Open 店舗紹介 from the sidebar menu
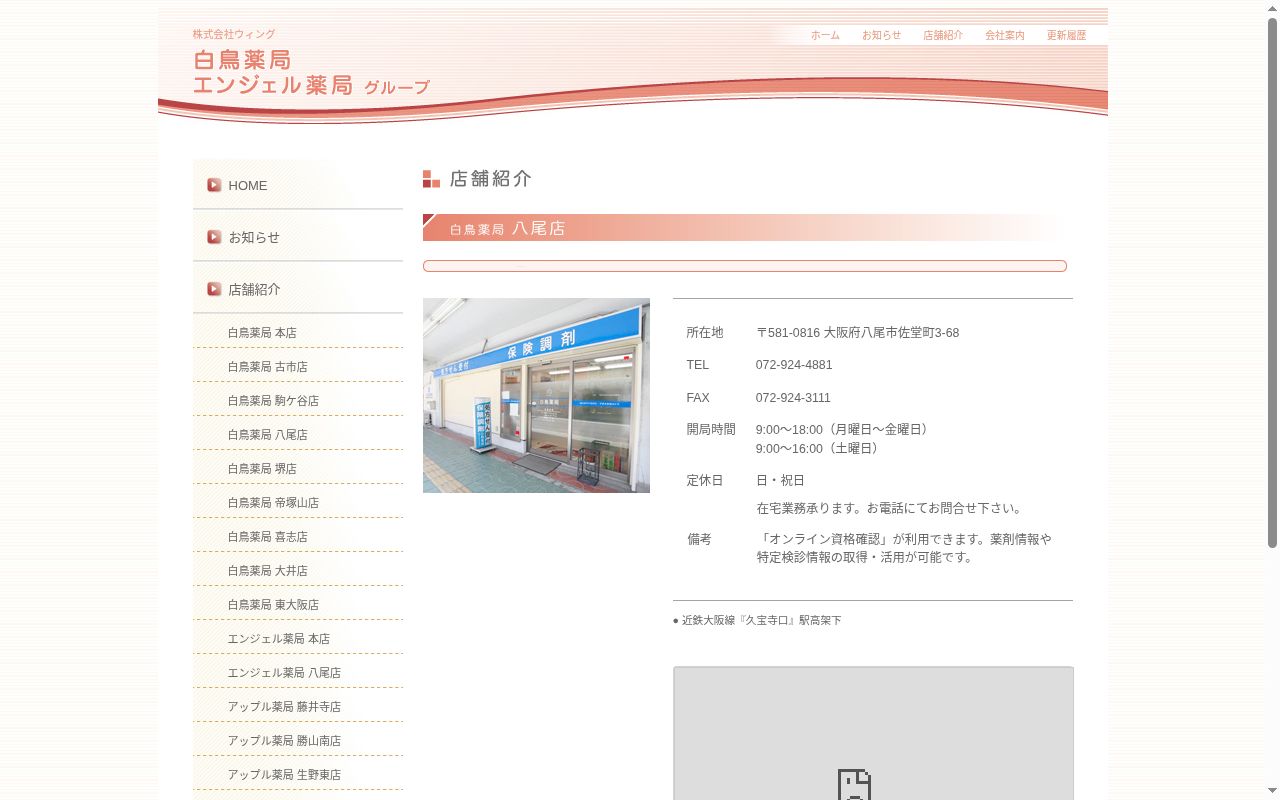 tap(298, 289)
